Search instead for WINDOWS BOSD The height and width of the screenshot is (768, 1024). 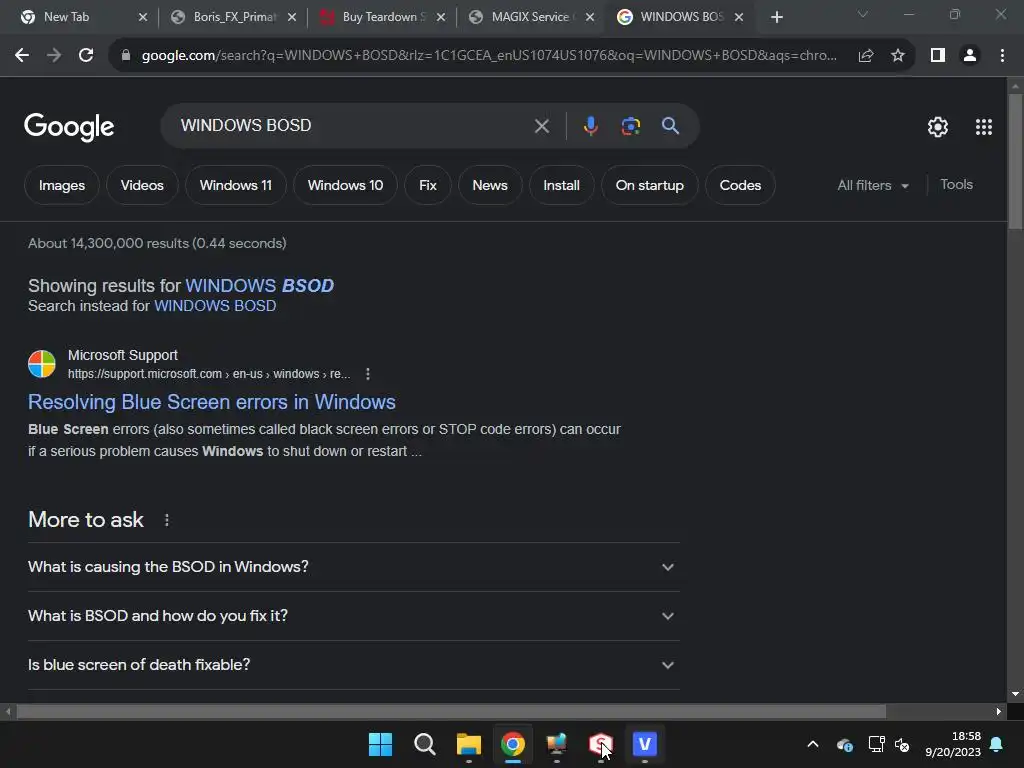click(x=215, y=306)
